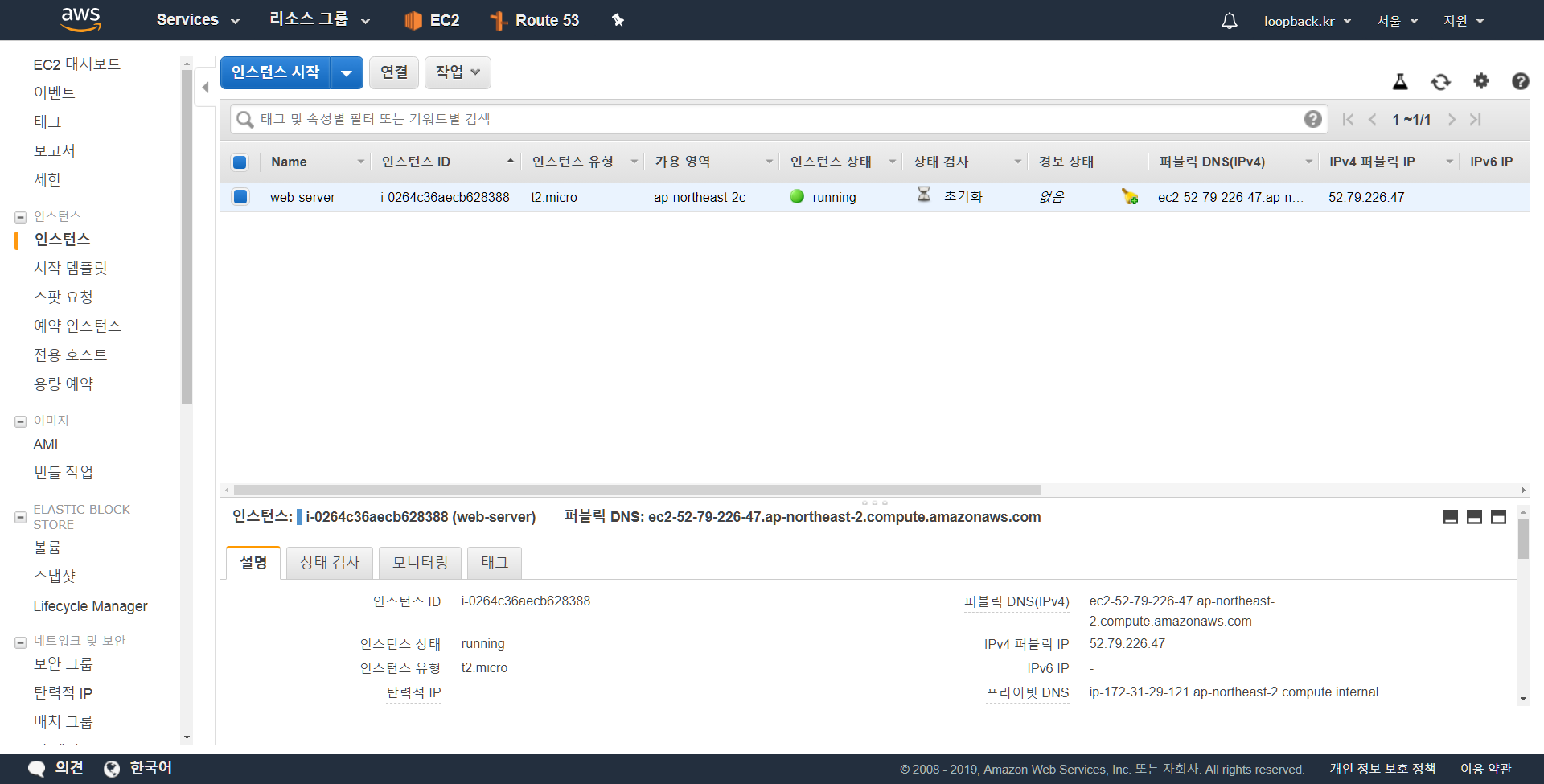Click the alarm creation icon in web-server row

pyautogui.click(x=1130, y=196)
